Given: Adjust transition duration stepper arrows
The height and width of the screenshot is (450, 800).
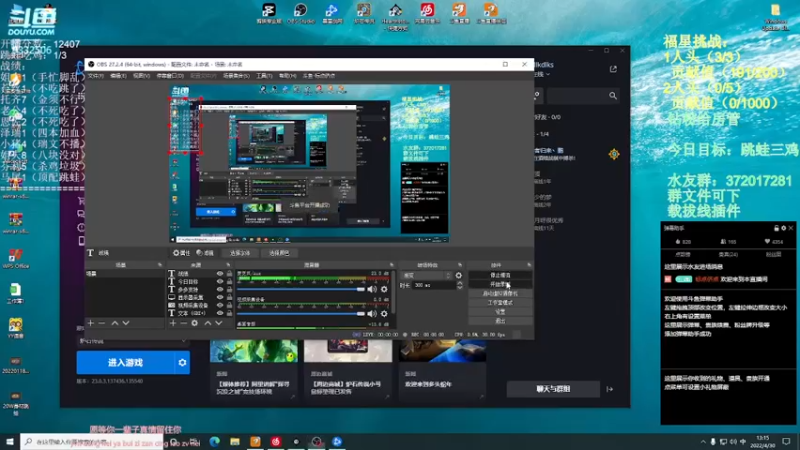Looking at the screenshot, I should pos(459,286).
